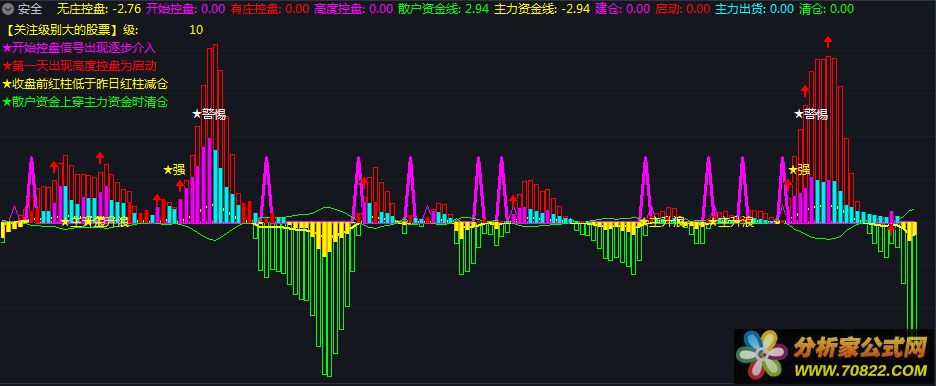
Task: Click the level value 10
Action: (196, 30)
